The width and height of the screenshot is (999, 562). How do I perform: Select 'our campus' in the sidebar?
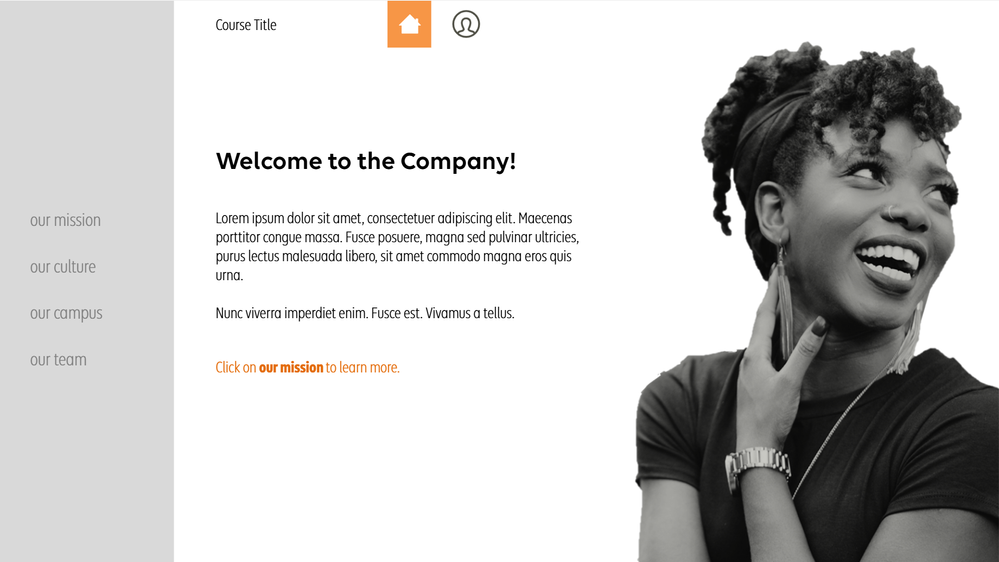coord(66,313)
